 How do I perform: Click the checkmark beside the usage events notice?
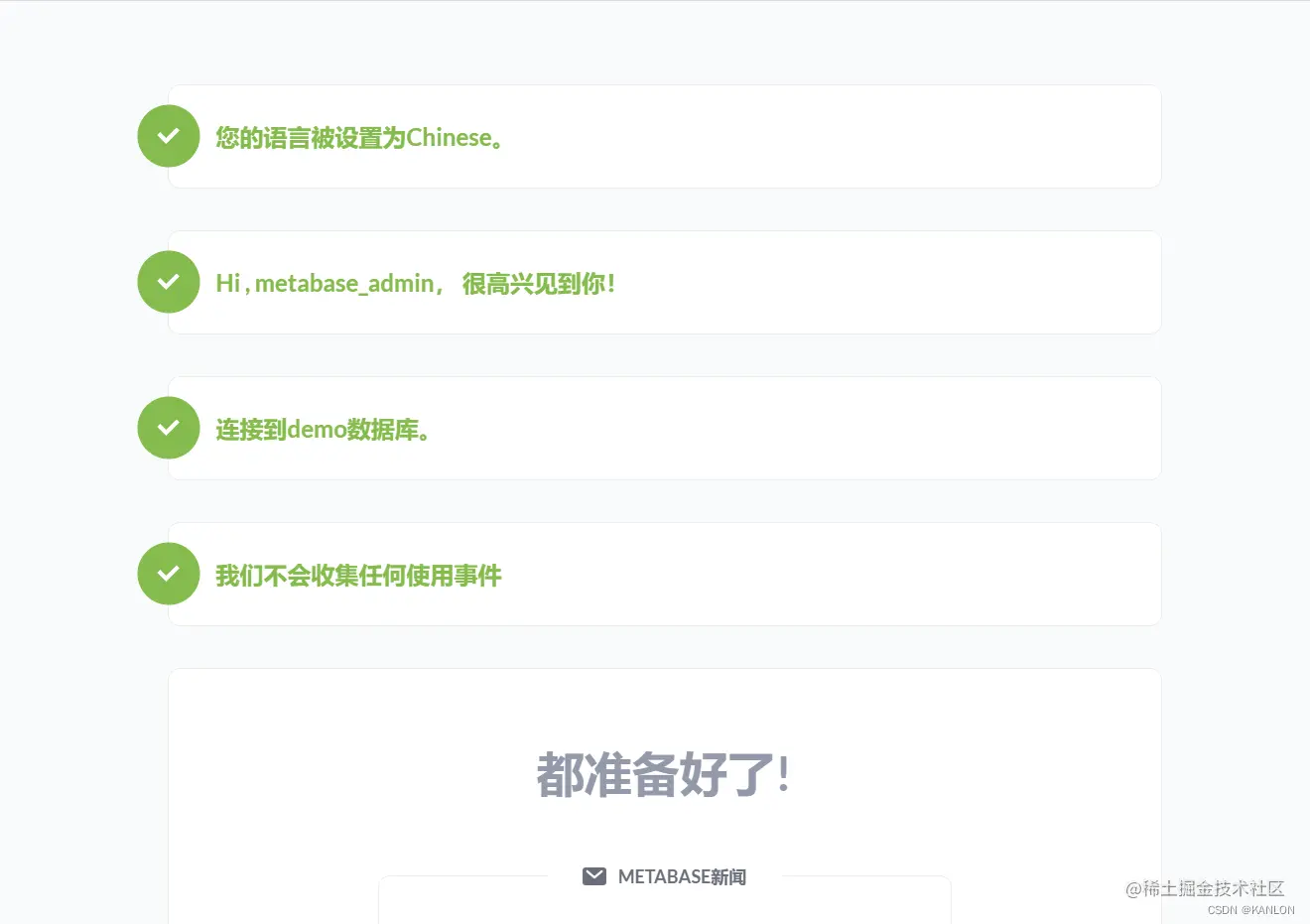[x=168, y=574]
